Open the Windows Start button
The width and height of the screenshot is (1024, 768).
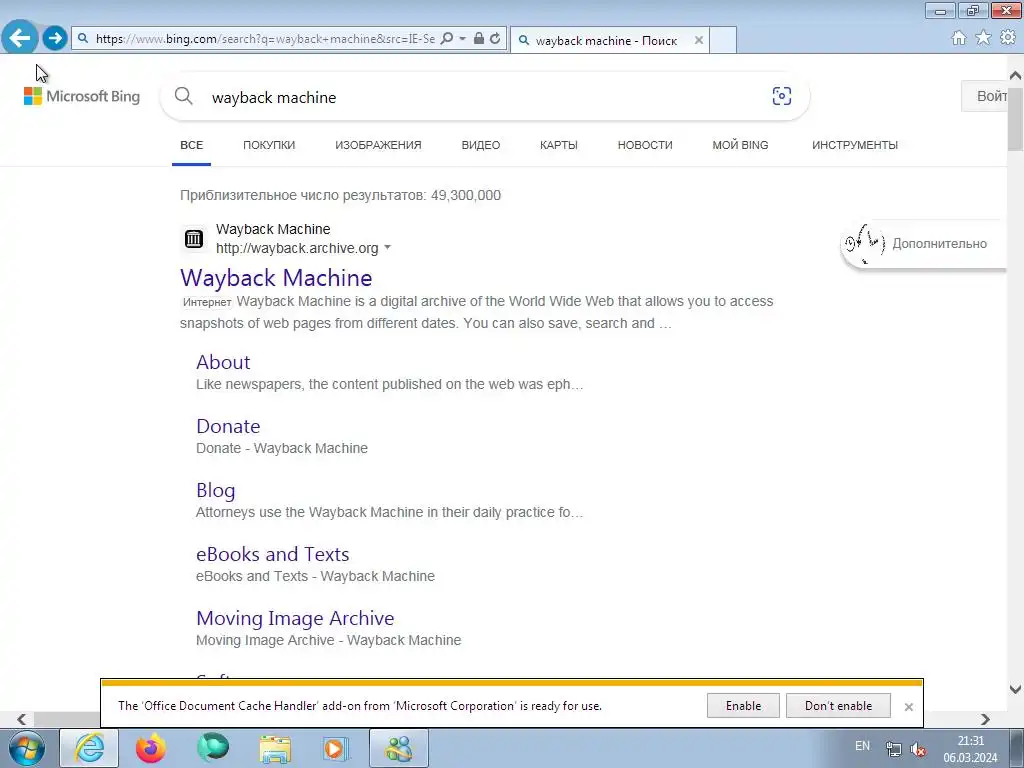point(26,748)
